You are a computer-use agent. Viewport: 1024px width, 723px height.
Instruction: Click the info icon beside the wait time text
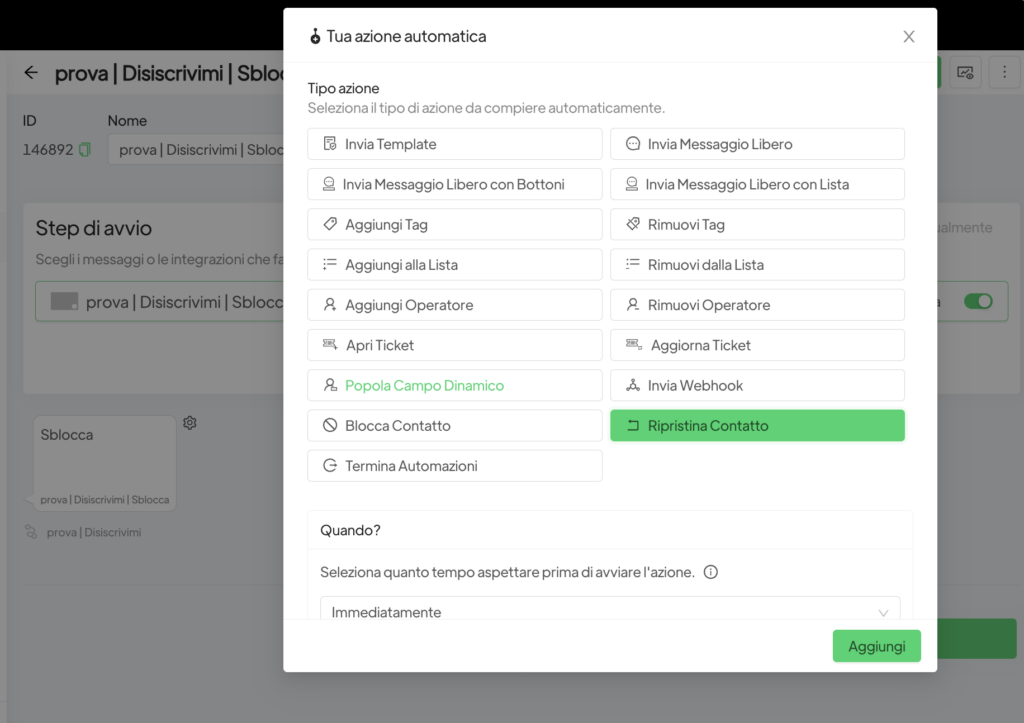[711, 573]
